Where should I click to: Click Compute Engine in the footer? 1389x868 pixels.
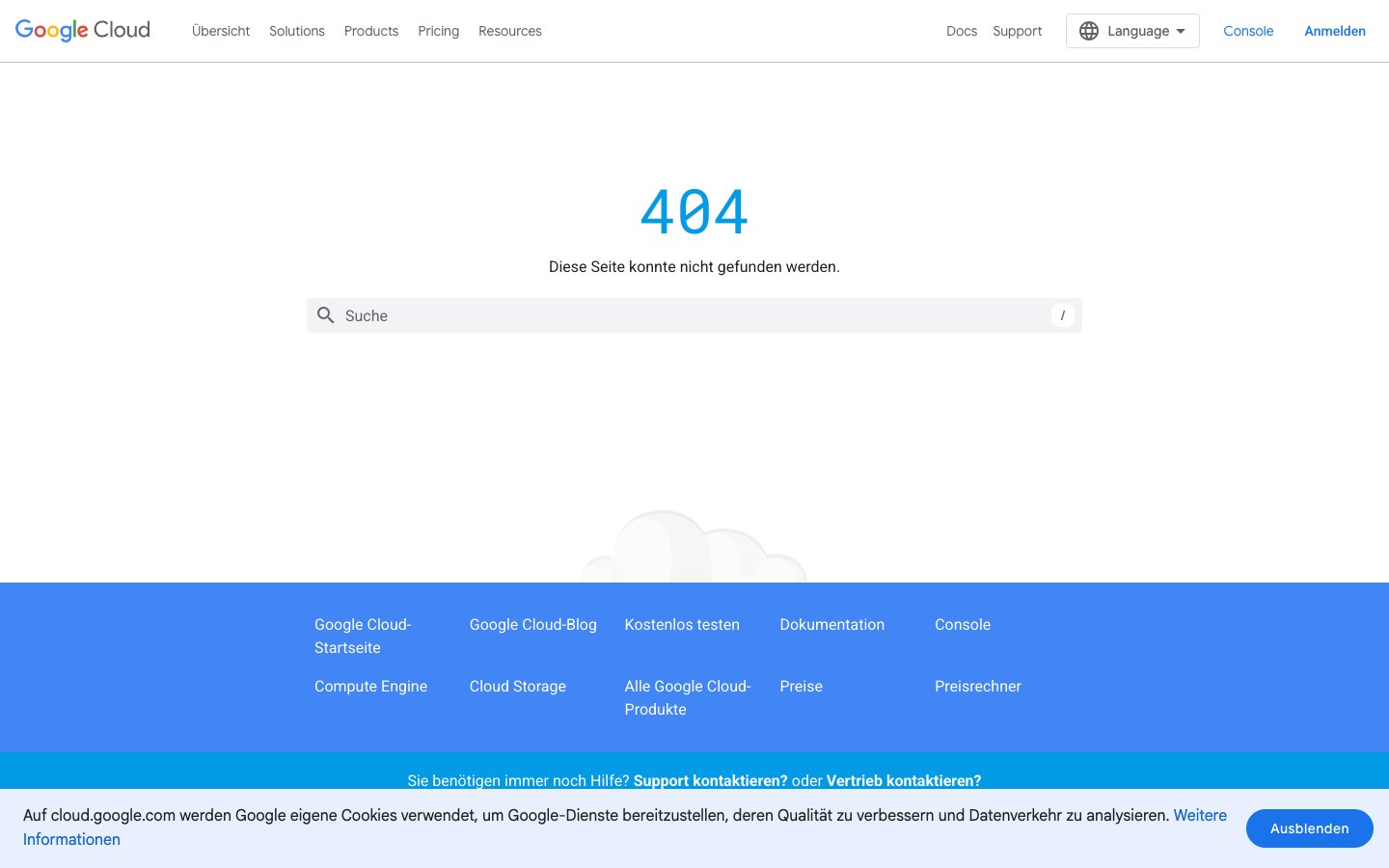click(x=370, y=686)
